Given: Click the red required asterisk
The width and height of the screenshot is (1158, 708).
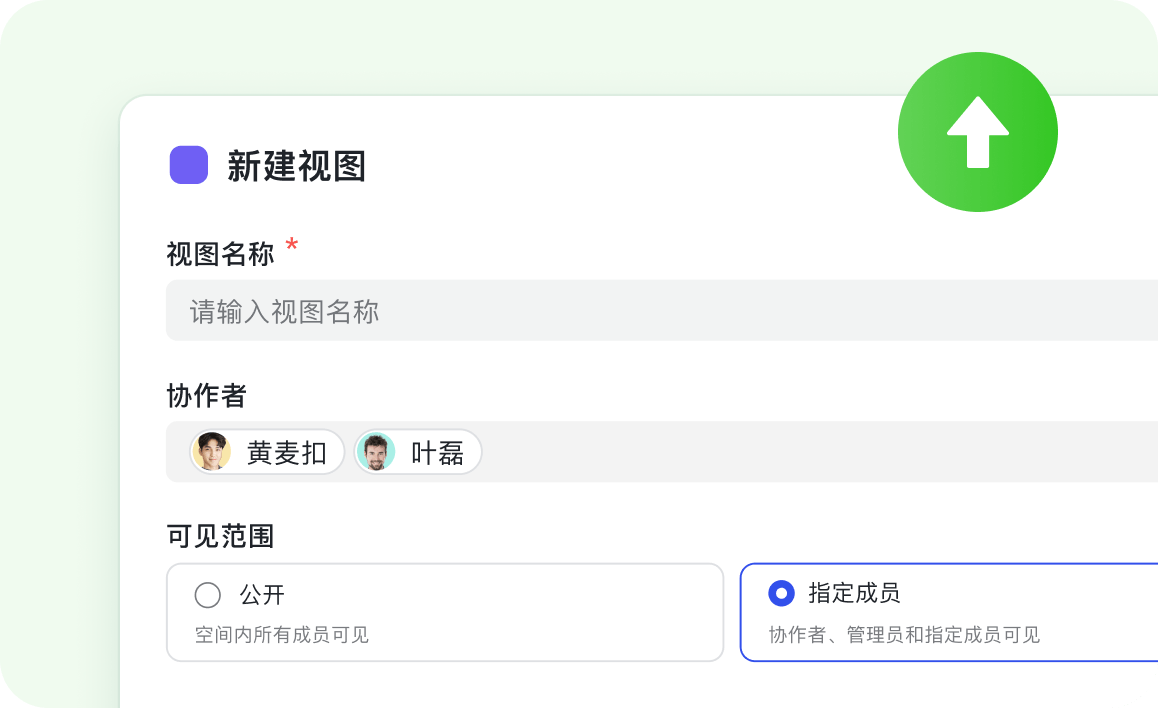Looking at the screenshot, I should [292, 246].
